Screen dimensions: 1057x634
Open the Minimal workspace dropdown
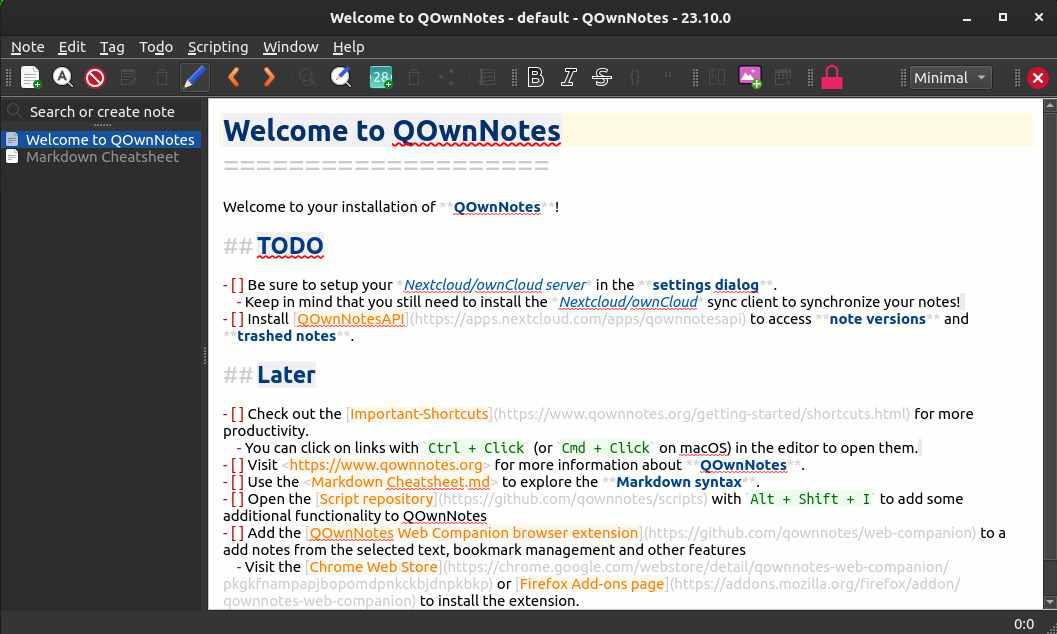950,78
